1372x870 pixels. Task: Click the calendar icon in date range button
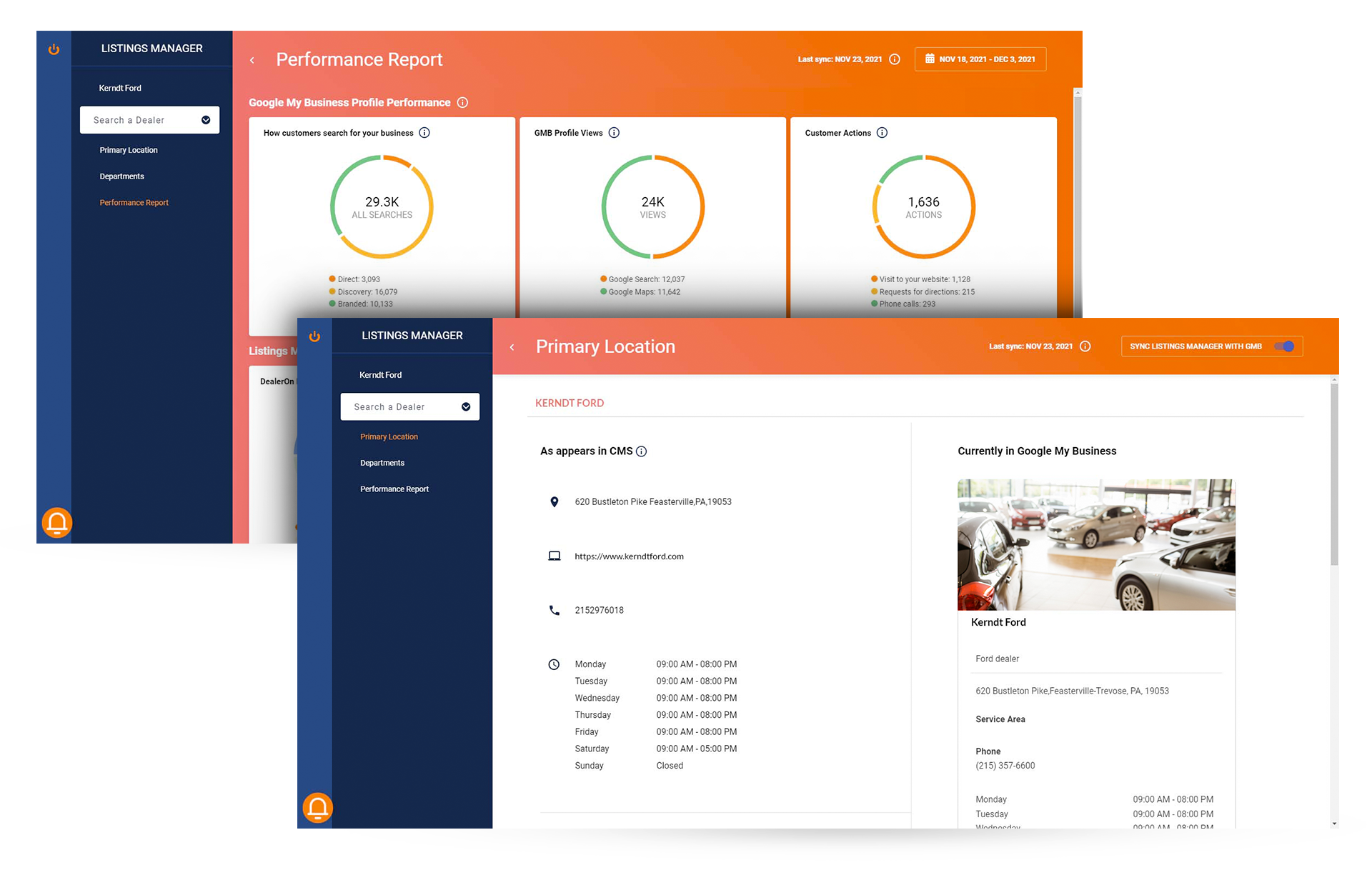point(930,59)
